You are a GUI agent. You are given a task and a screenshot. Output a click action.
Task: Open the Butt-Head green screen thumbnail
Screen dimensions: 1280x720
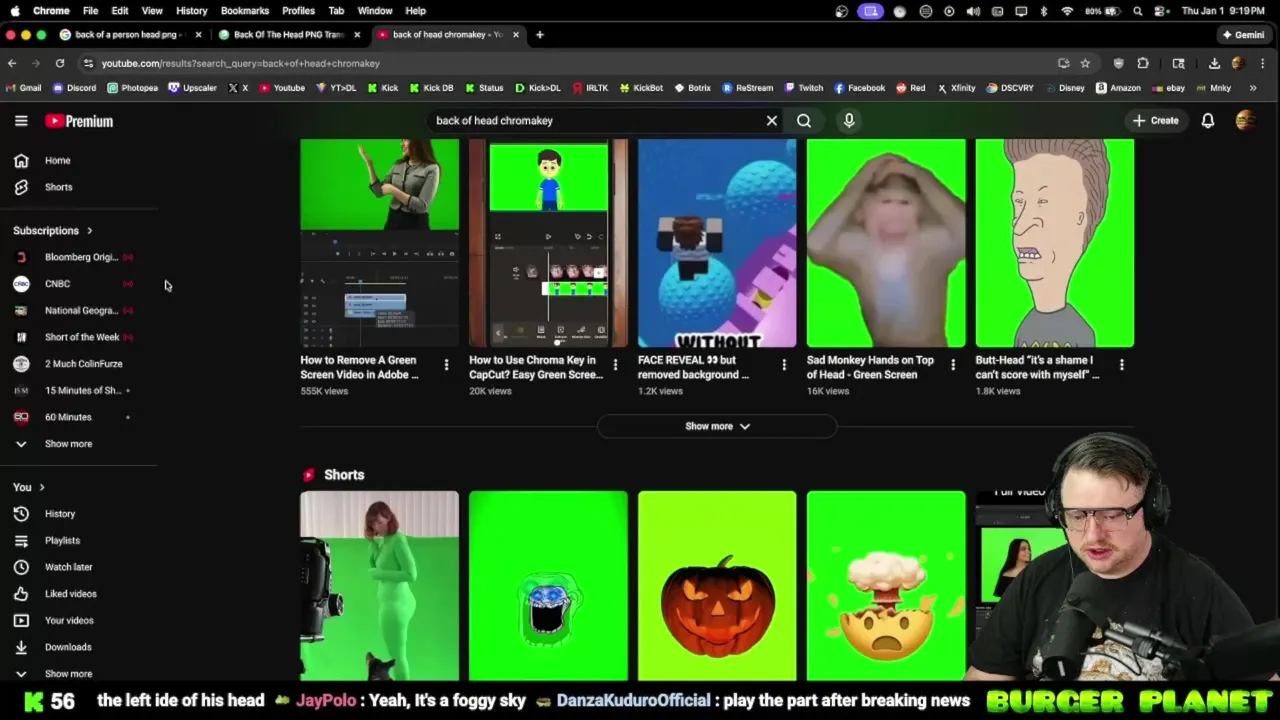click(1055, 243)
